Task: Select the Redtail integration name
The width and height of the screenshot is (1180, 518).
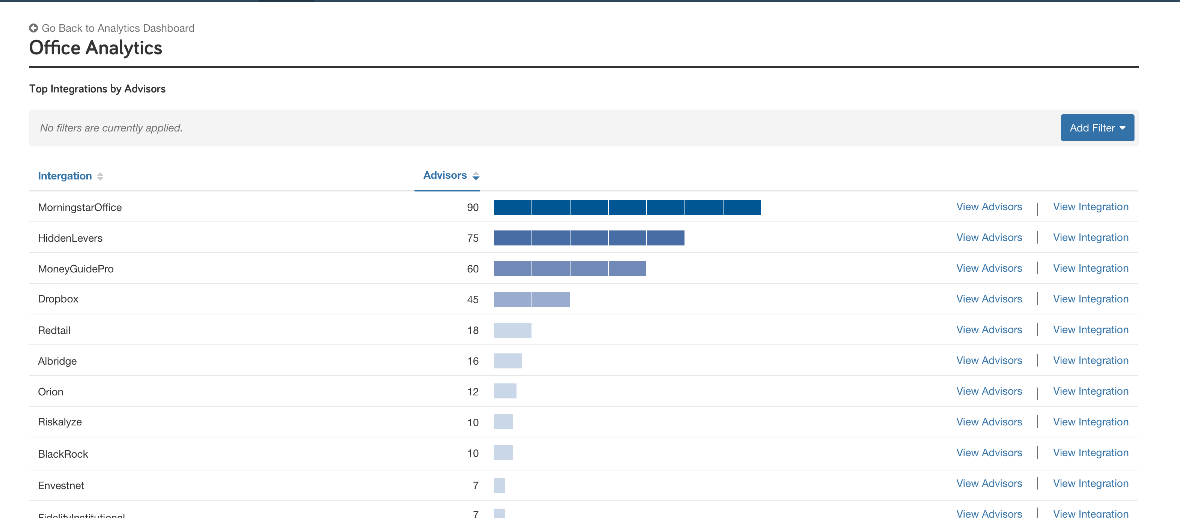Action: (x=54, y=331)
